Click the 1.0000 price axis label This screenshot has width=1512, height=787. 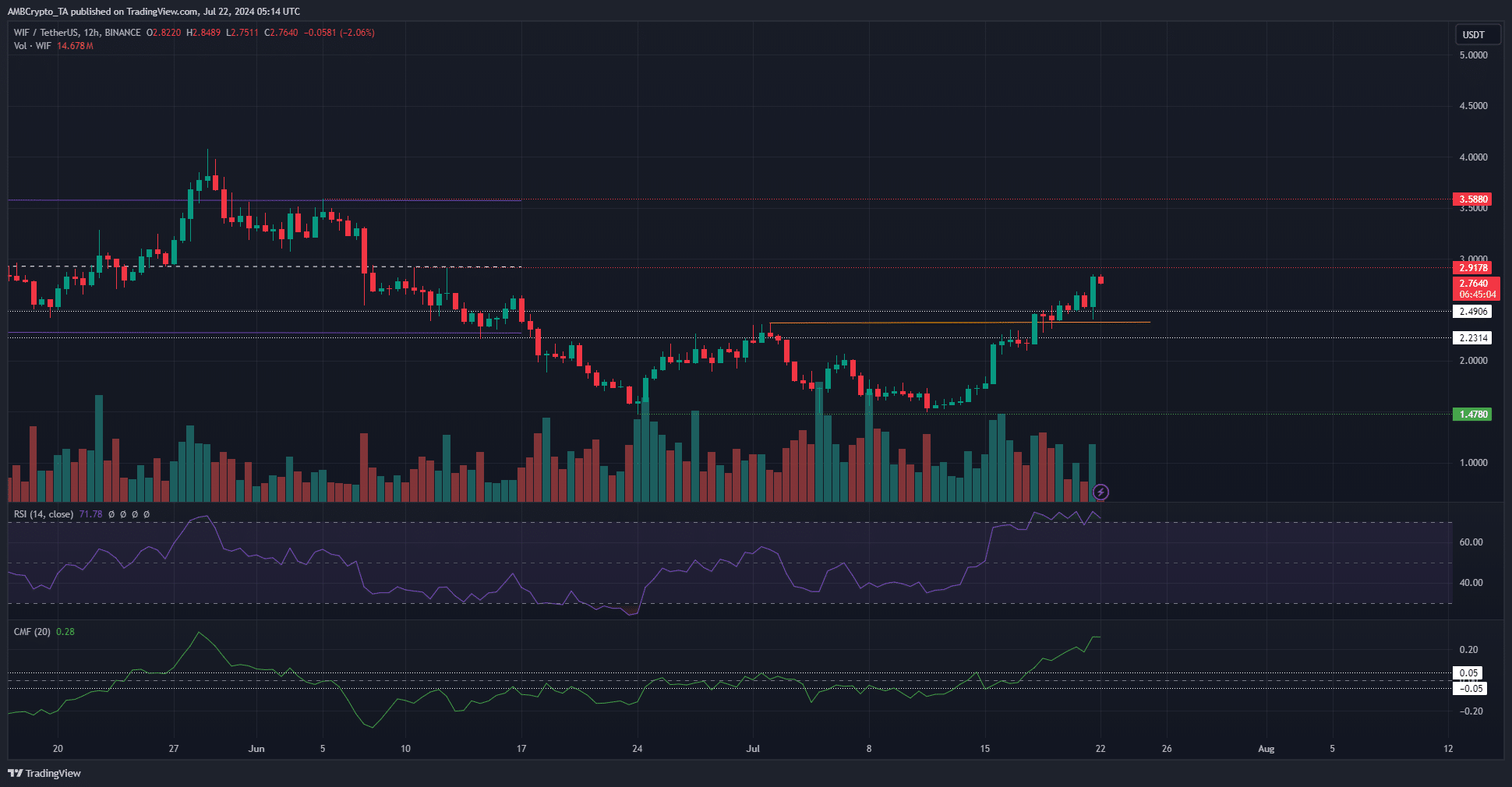pos(1473,463)
